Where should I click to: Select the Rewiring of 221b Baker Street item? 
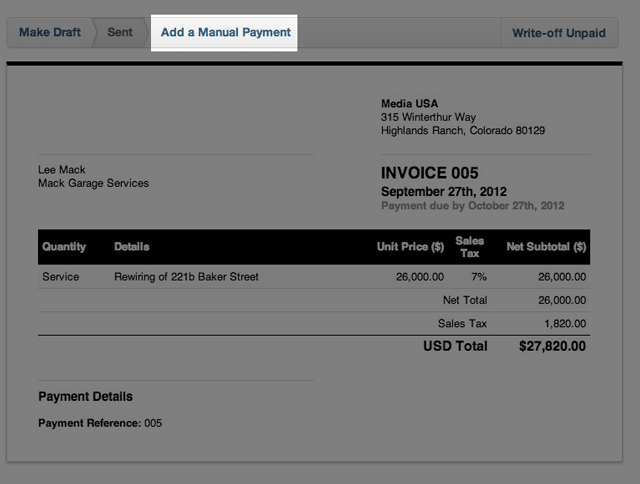[x=187, y=277]
